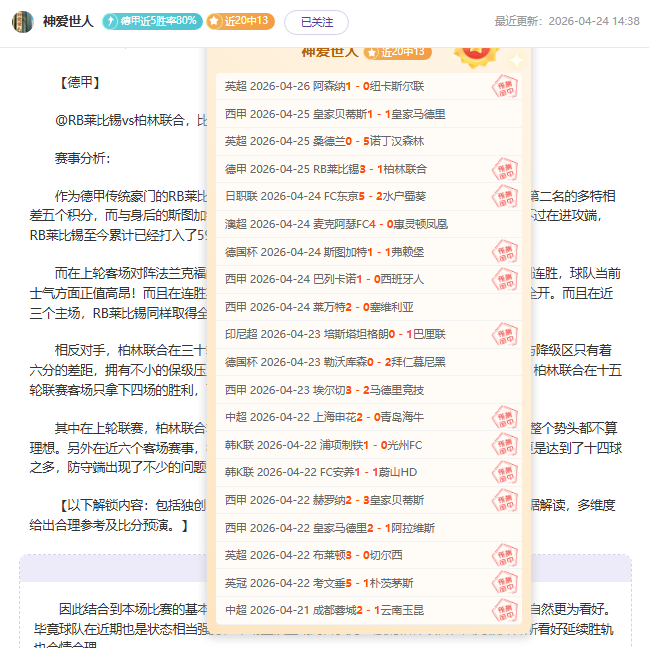Click hit stamp on 巴列卡诺 row
Image resolution: width=649 pixels, height=648 pixels.
coord(505,279)
